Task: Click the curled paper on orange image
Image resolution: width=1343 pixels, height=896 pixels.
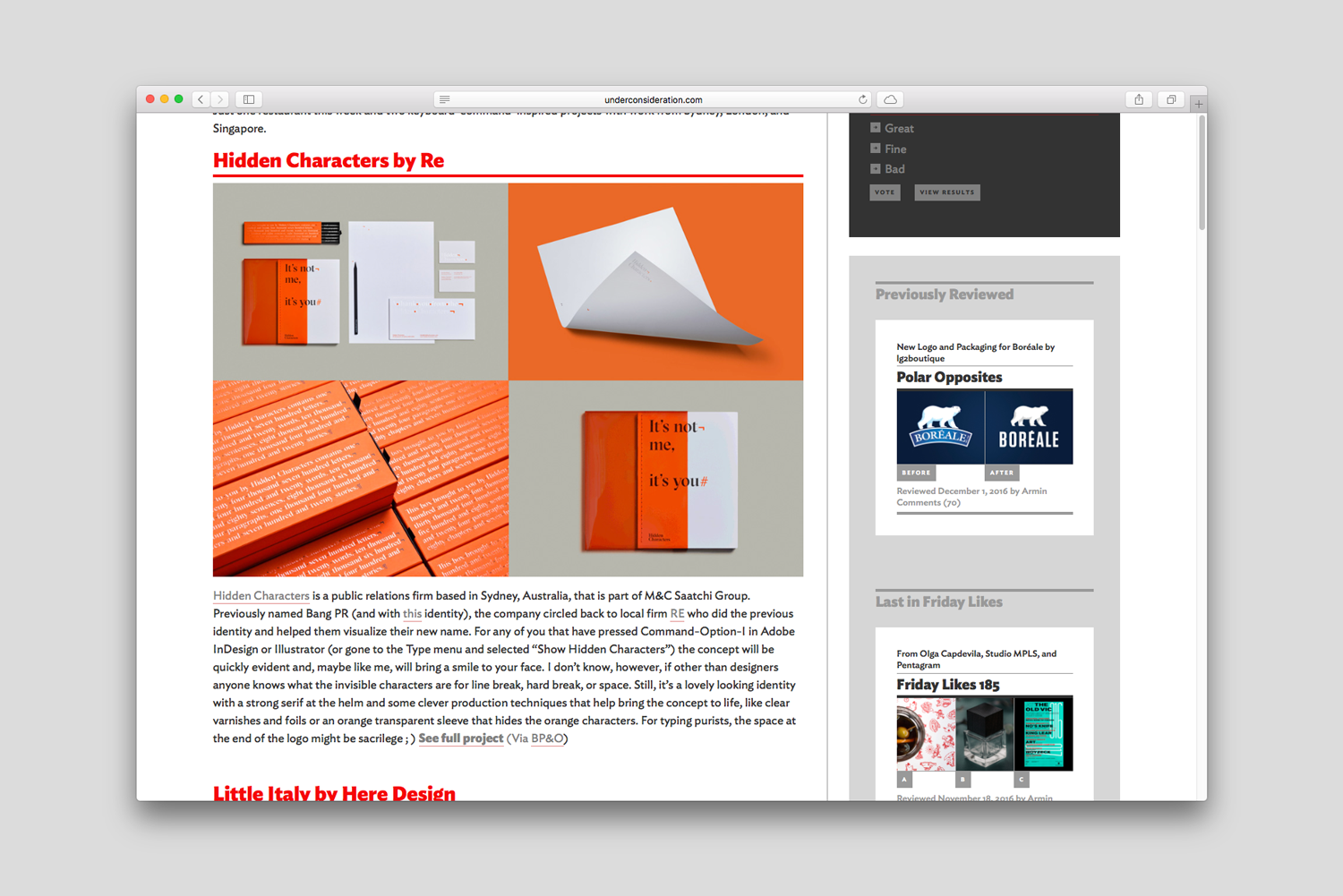Action: (655, 281)
